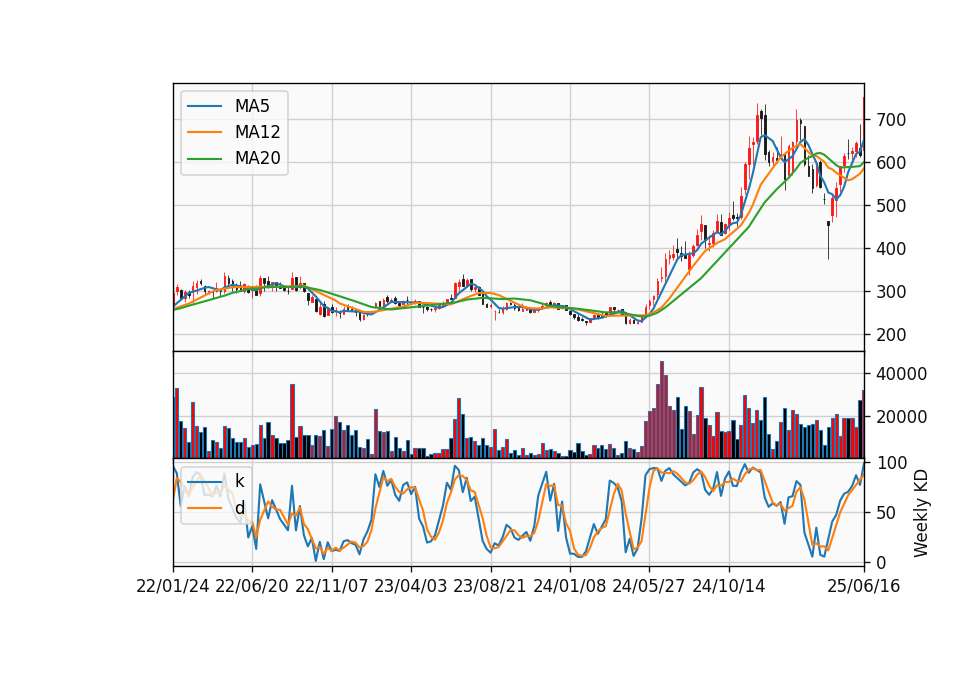This screenshot has height=690, width=960.
Task: Click the 22/11/07 date label
Action: (x=332, y=586)
